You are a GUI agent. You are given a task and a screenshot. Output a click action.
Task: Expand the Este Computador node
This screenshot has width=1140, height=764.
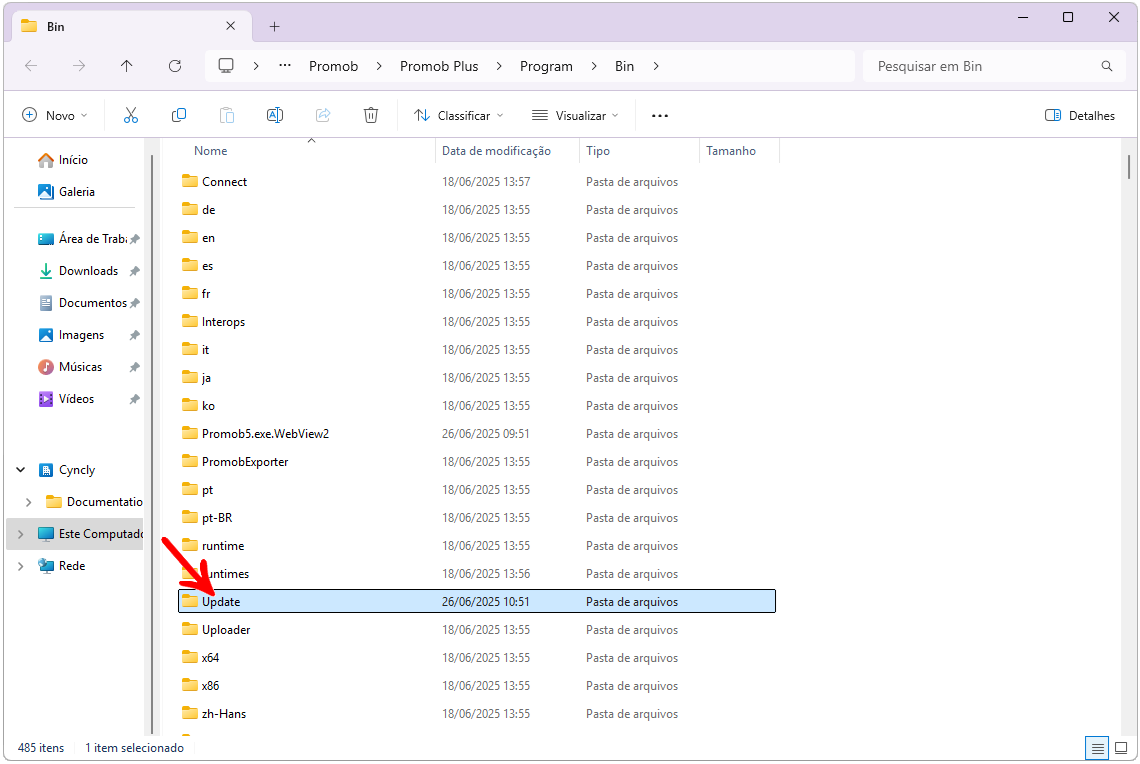tap(20, 534)
